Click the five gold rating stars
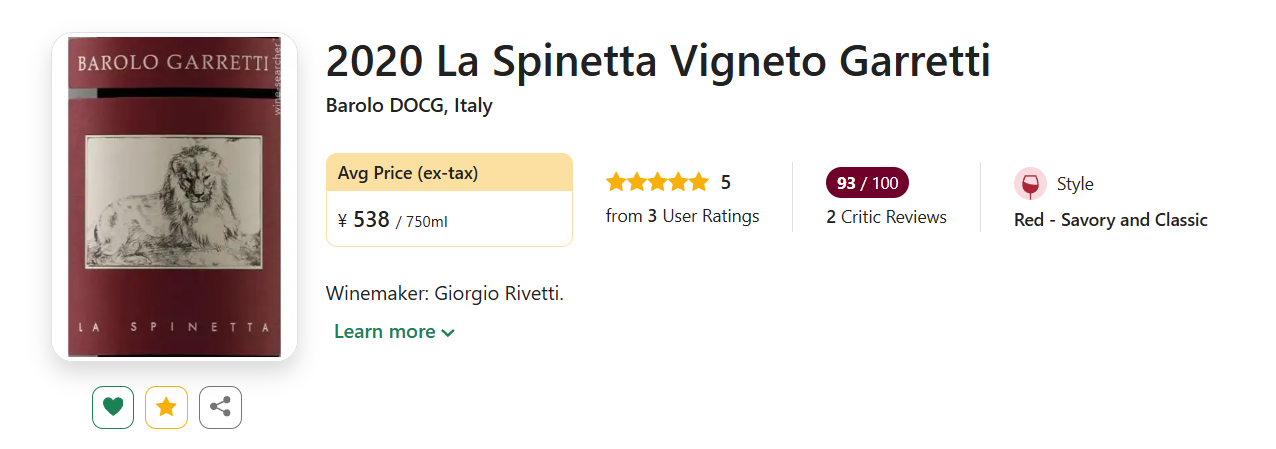This screenshot has height=449, width=1276. click(x=657, y=182)
